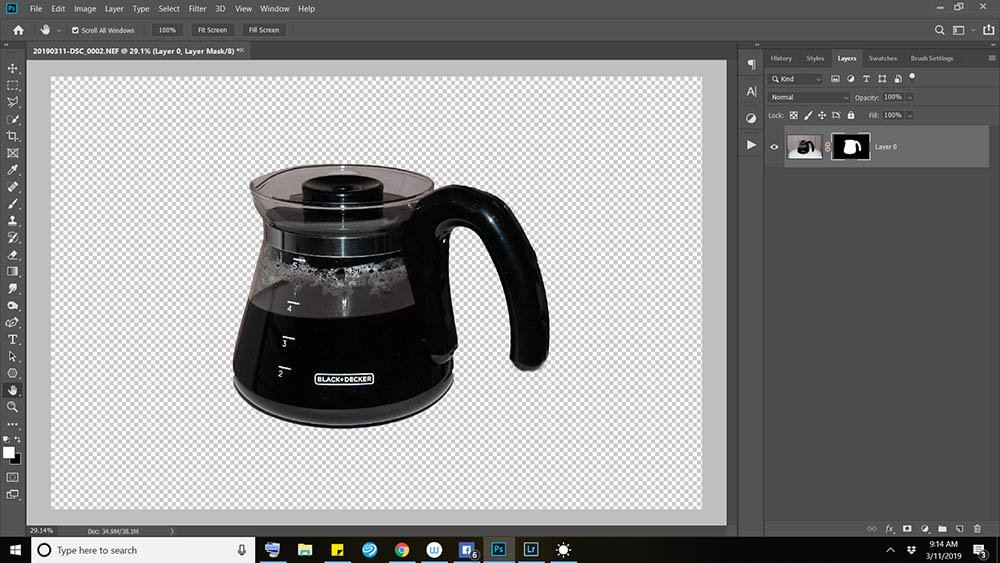Open the Image menu
The image size is (1000, 563).
[x=85, y=9]
